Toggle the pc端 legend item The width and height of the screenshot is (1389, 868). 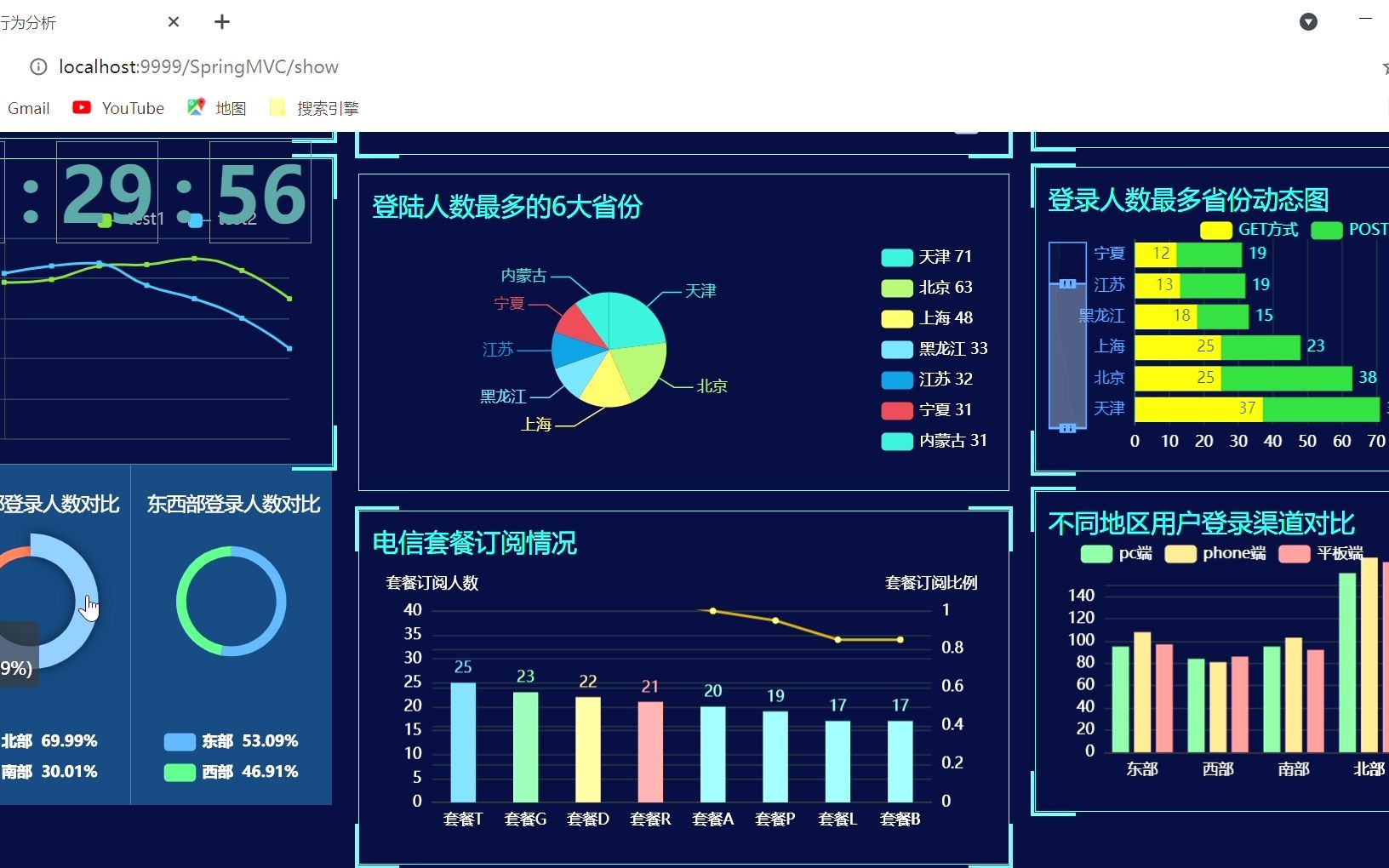click(x=1116, y=554)
